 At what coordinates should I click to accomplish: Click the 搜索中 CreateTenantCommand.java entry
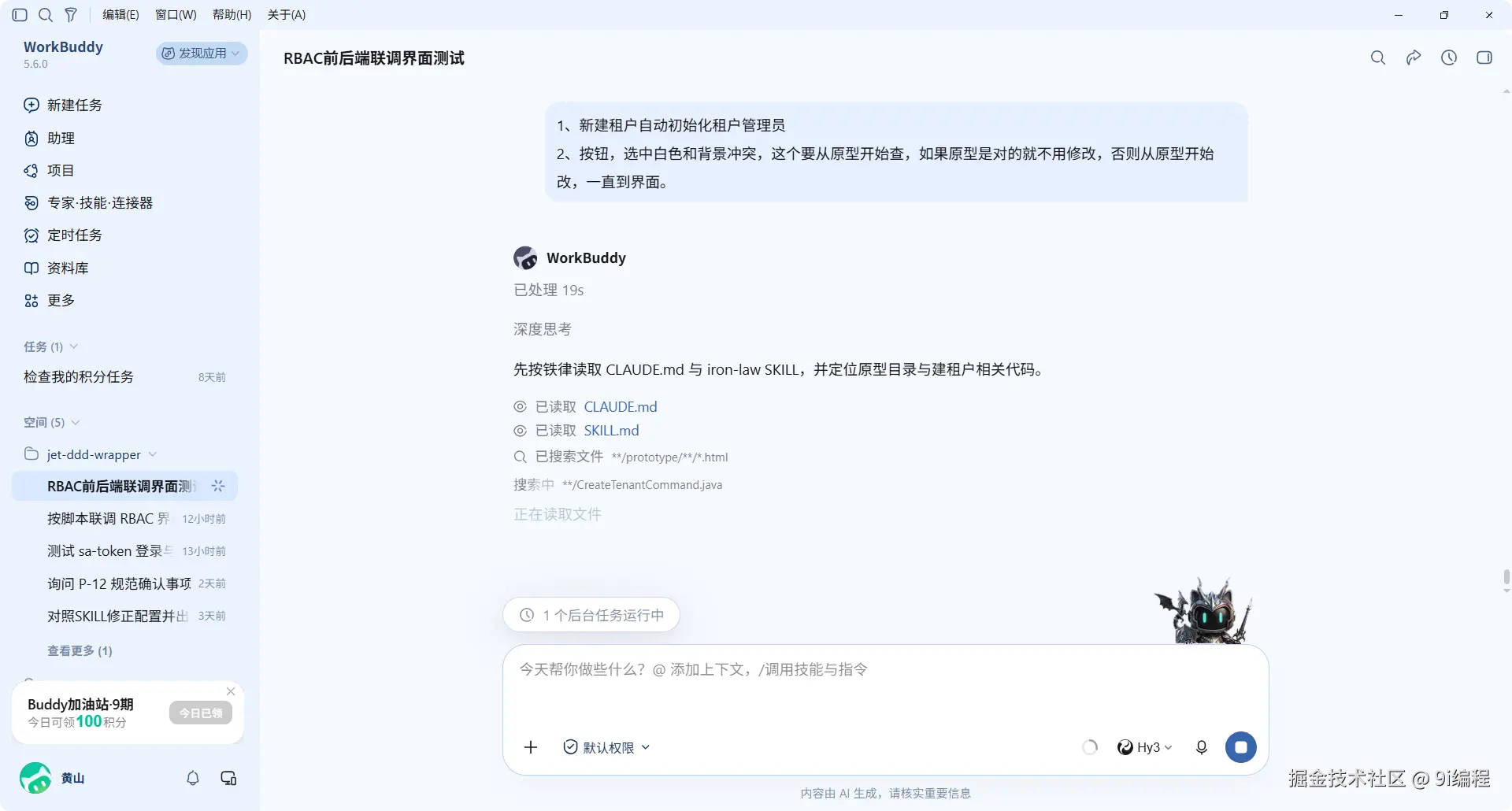tap(618, 485)
